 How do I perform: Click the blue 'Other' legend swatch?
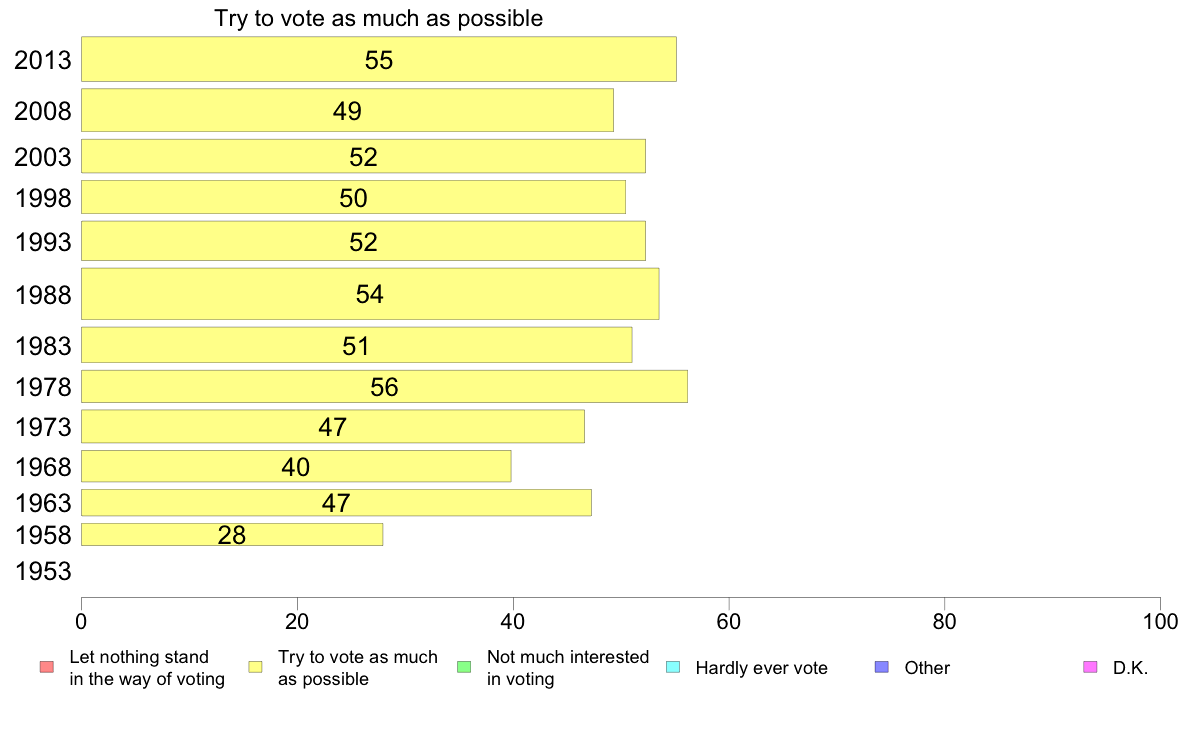click(882, 667)
